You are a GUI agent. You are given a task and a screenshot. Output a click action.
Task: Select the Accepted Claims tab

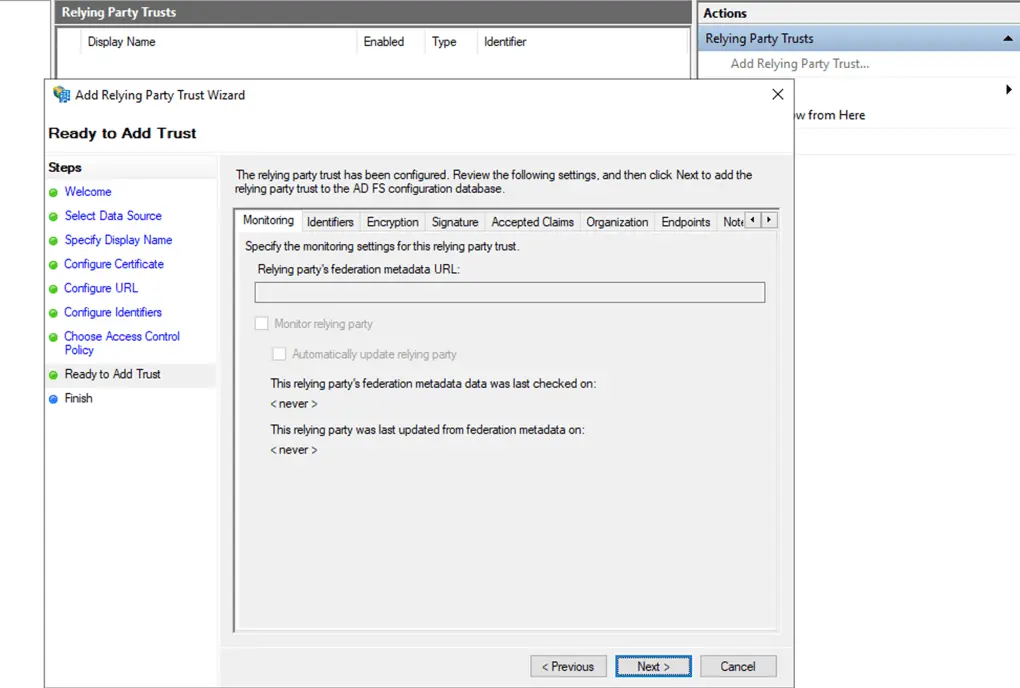pyautogui.click(x=532, y=222)
